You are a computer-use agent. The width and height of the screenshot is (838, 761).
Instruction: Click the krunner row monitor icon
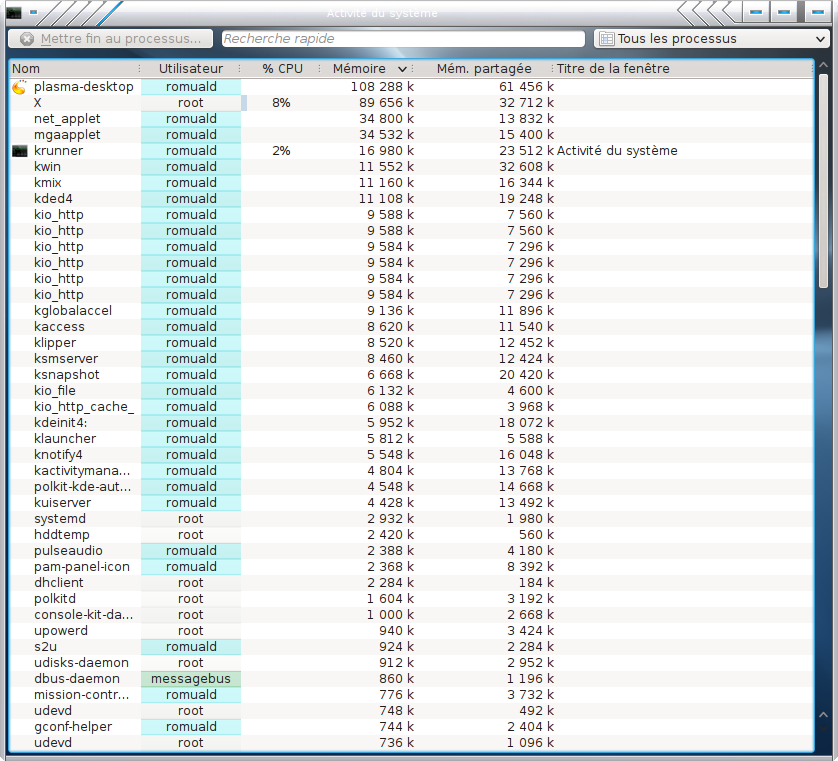click(20, 151)
